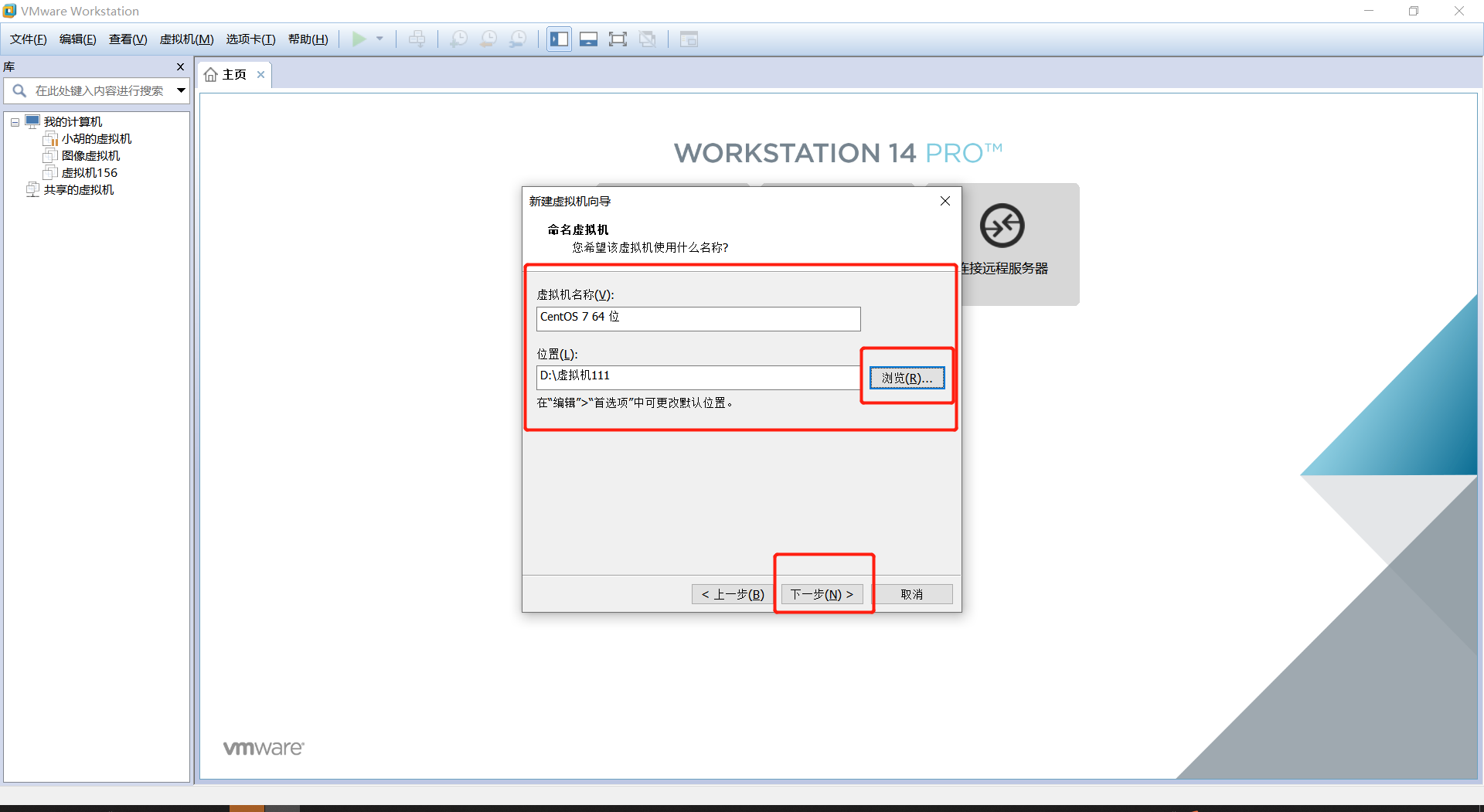Open the power options dropdown arrow beside the play icon

pyautogui.click(x=380, y=39)
